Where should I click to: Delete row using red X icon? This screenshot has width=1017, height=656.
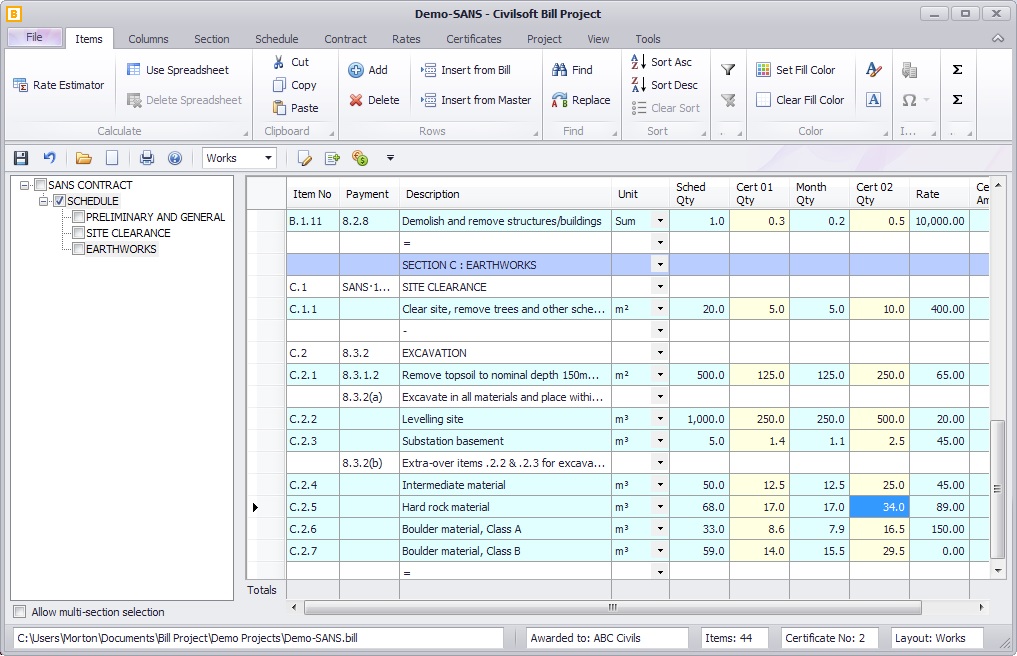tap(355, 100)
